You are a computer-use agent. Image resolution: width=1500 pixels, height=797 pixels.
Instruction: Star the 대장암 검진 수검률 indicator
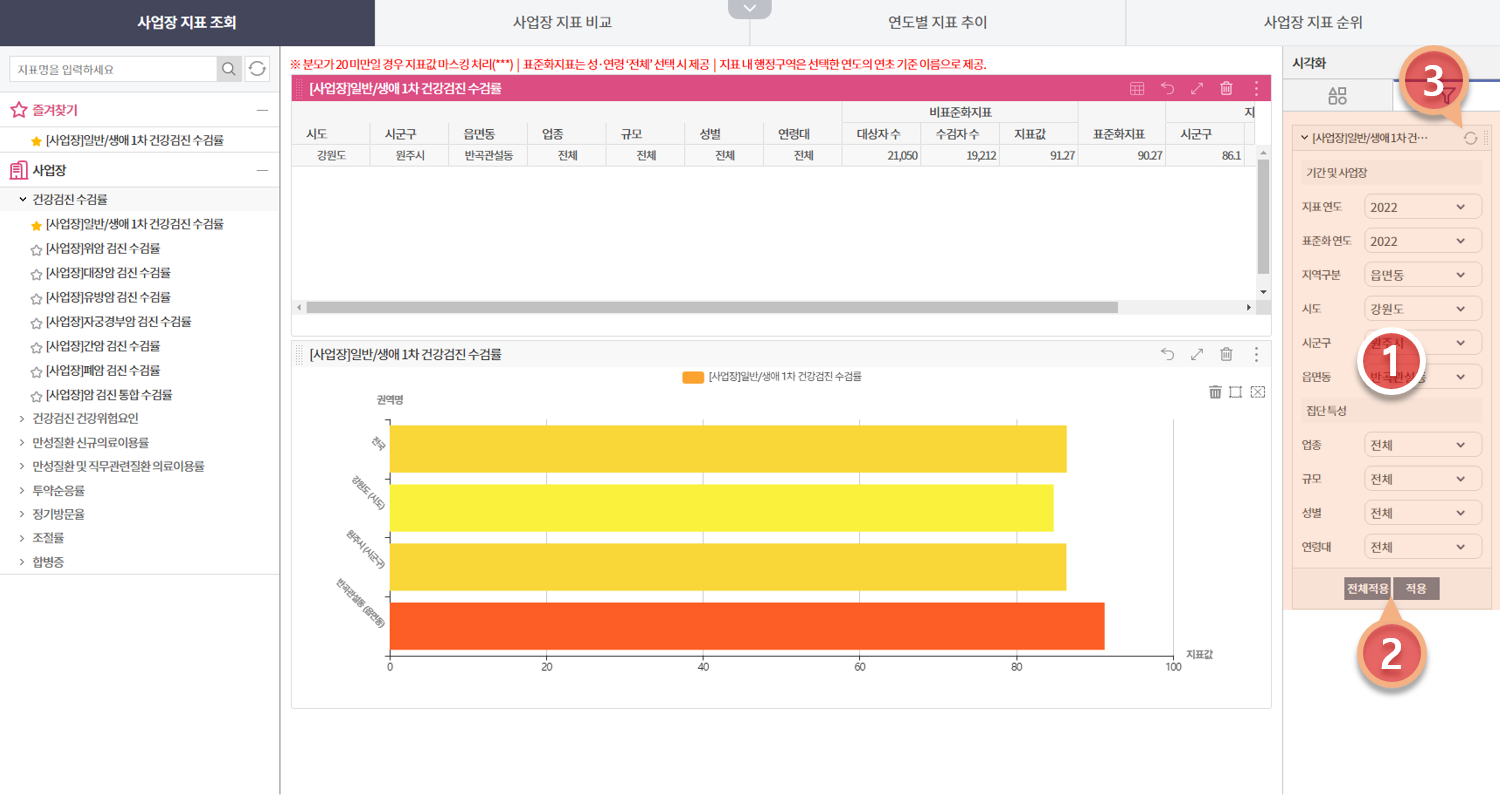[37, 273]
